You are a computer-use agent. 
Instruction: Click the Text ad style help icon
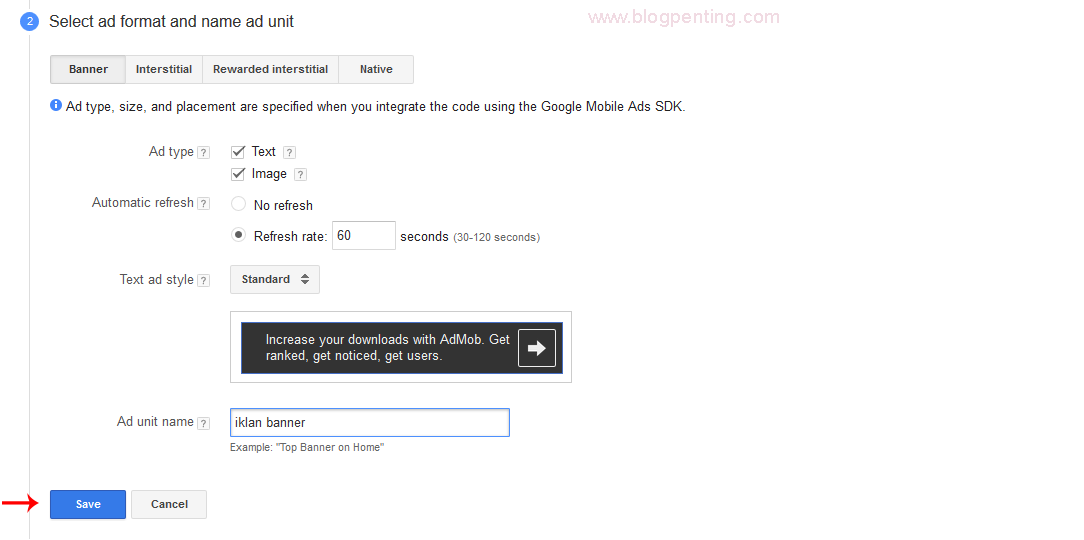(x=204, y=281)
